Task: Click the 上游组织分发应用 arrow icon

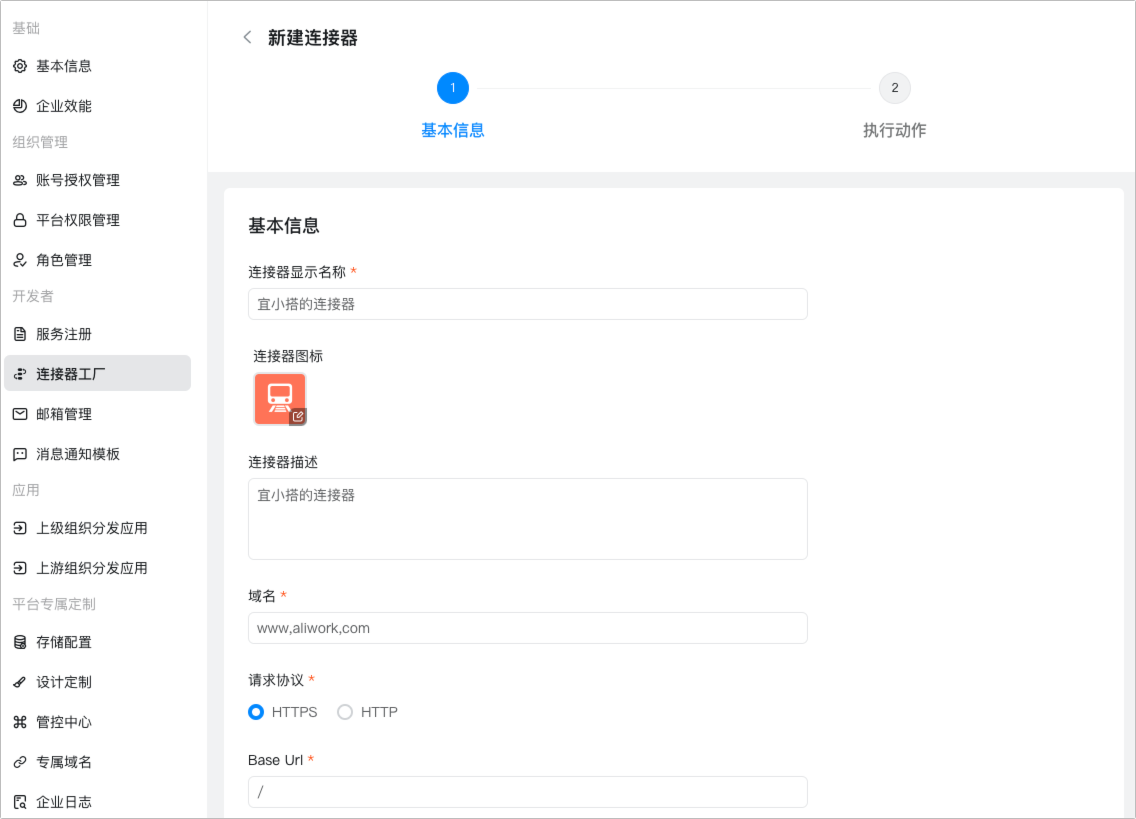Action: (x=20, y=568)
